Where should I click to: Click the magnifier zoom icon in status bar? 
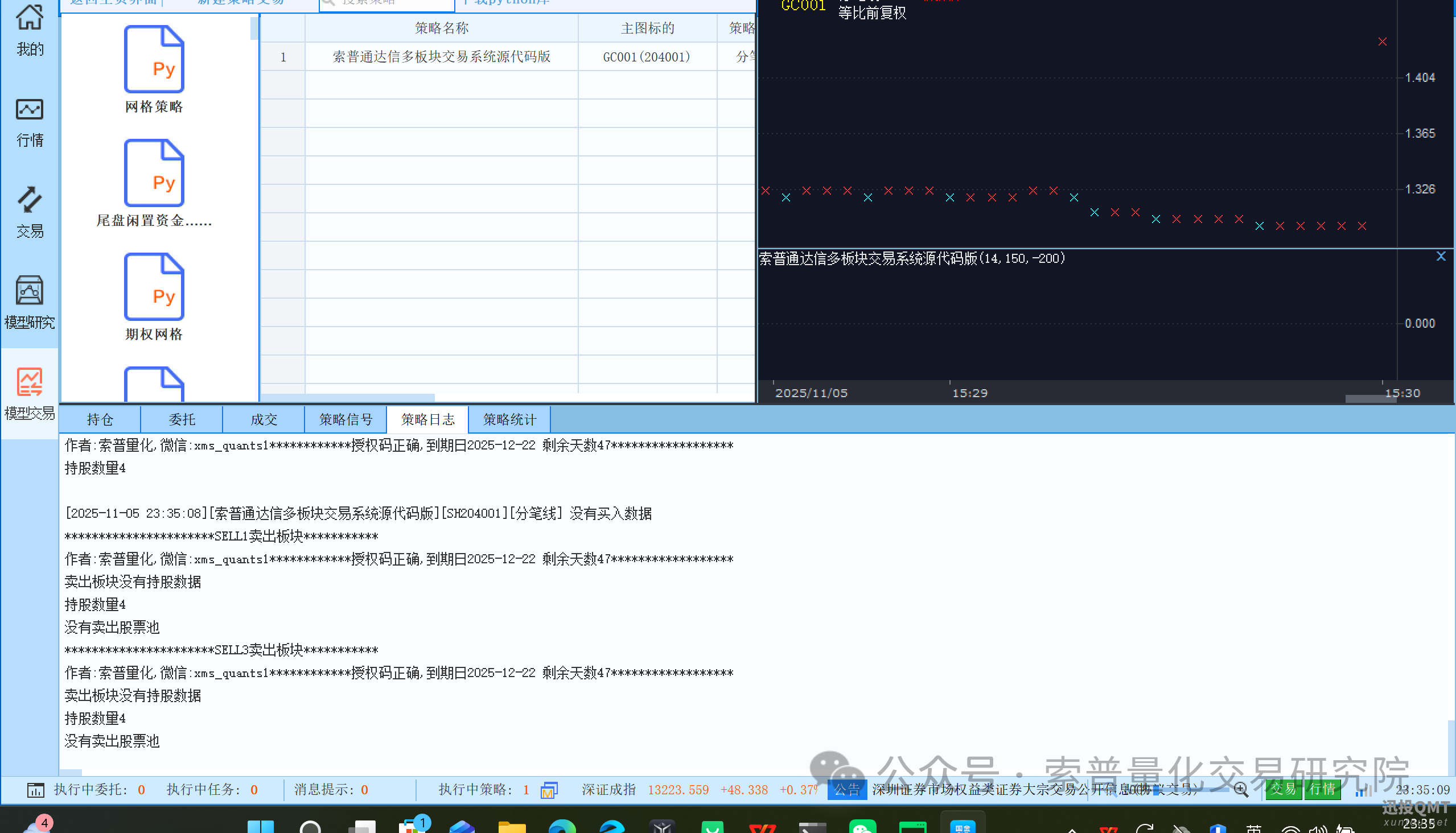pos(1240,790)
